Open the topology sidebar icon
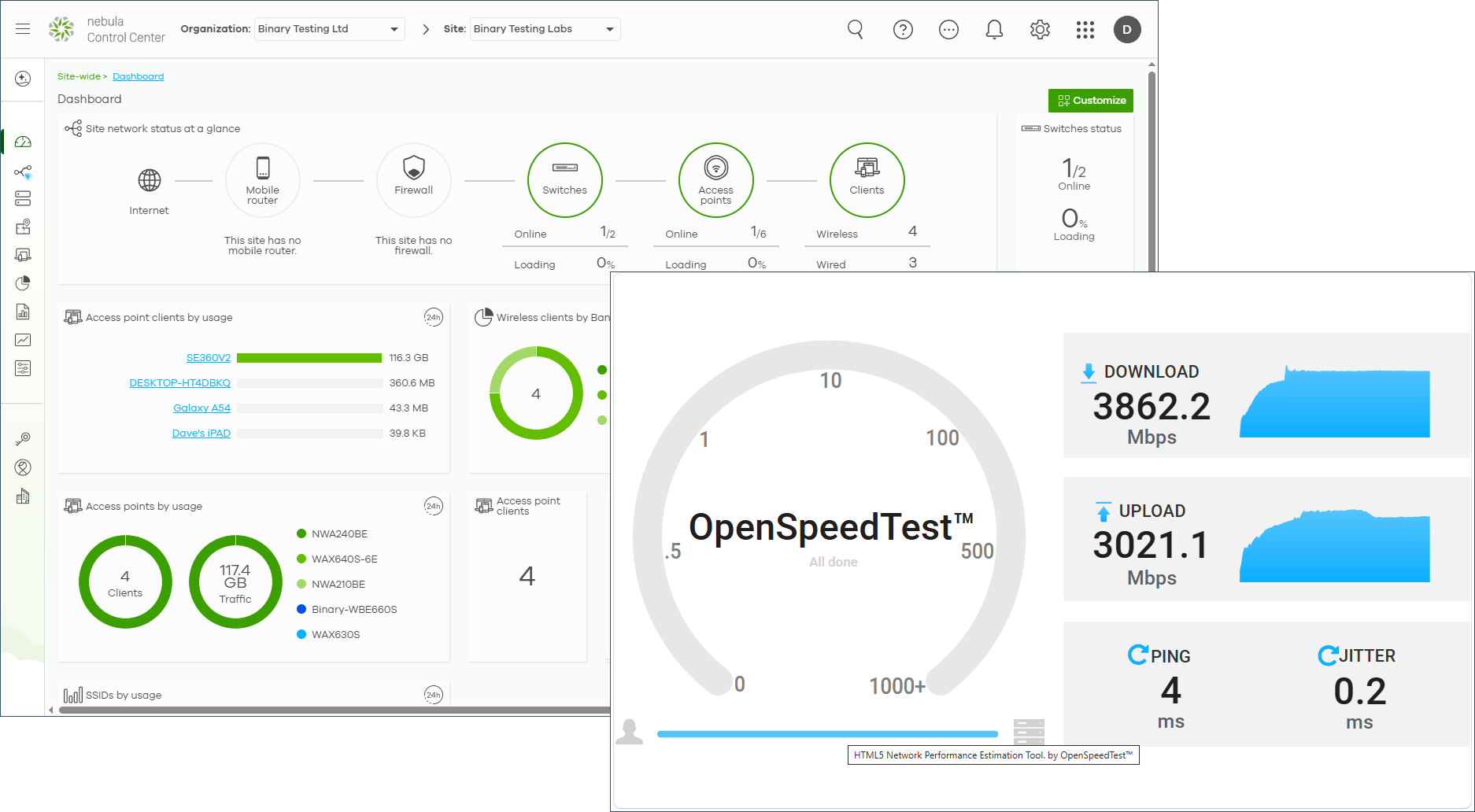The image size is (1475, 812). pyautogui.click(x=23, y=172)
